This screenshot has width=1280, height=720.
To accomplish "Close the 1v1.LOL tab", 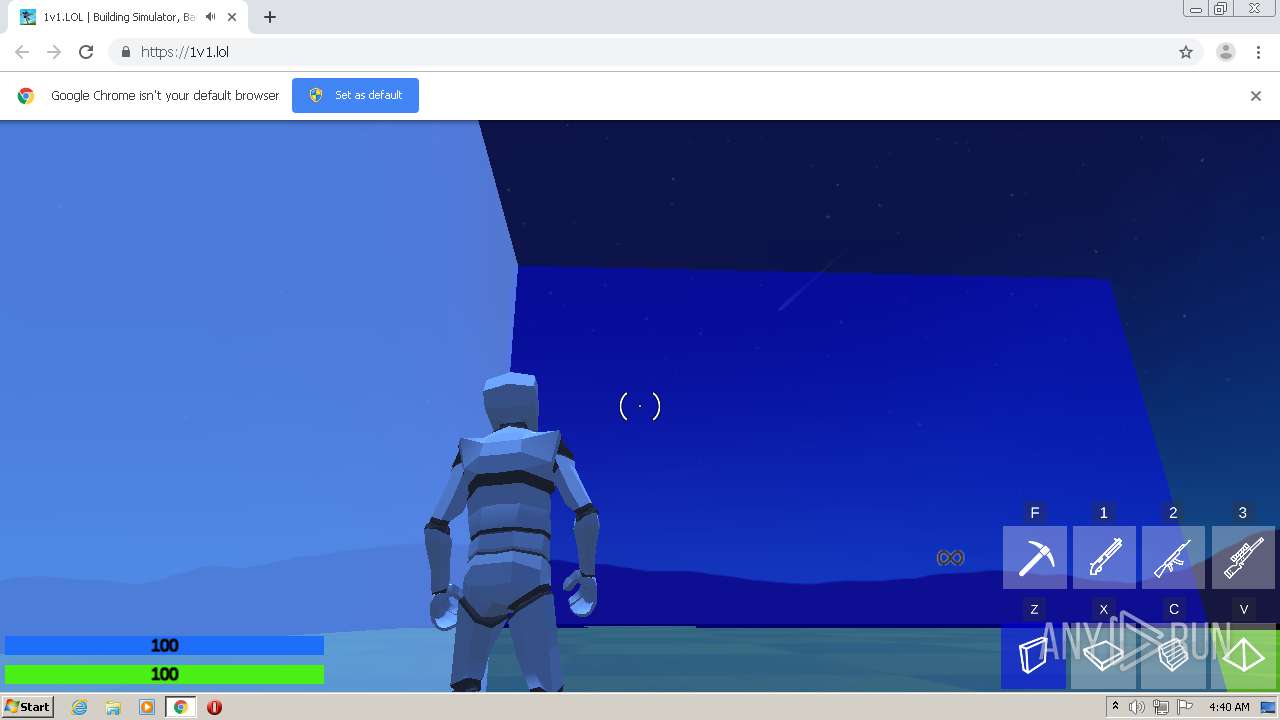I will (232, 17).
